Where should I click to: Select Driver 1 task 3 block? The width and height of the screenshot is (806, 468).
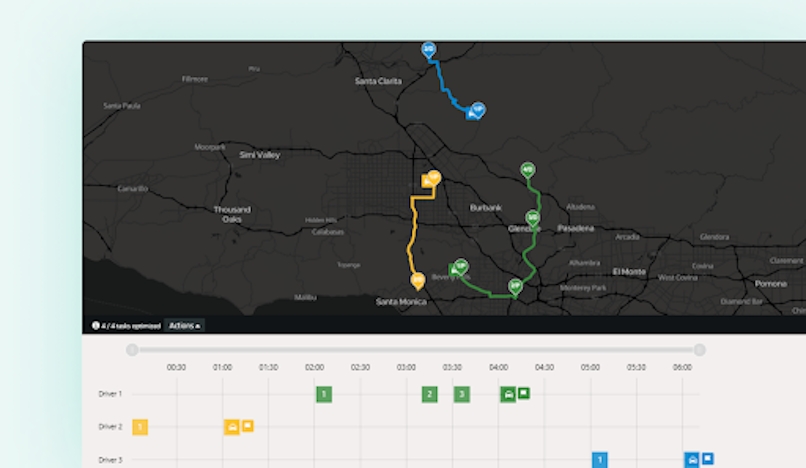click(462, 394)
